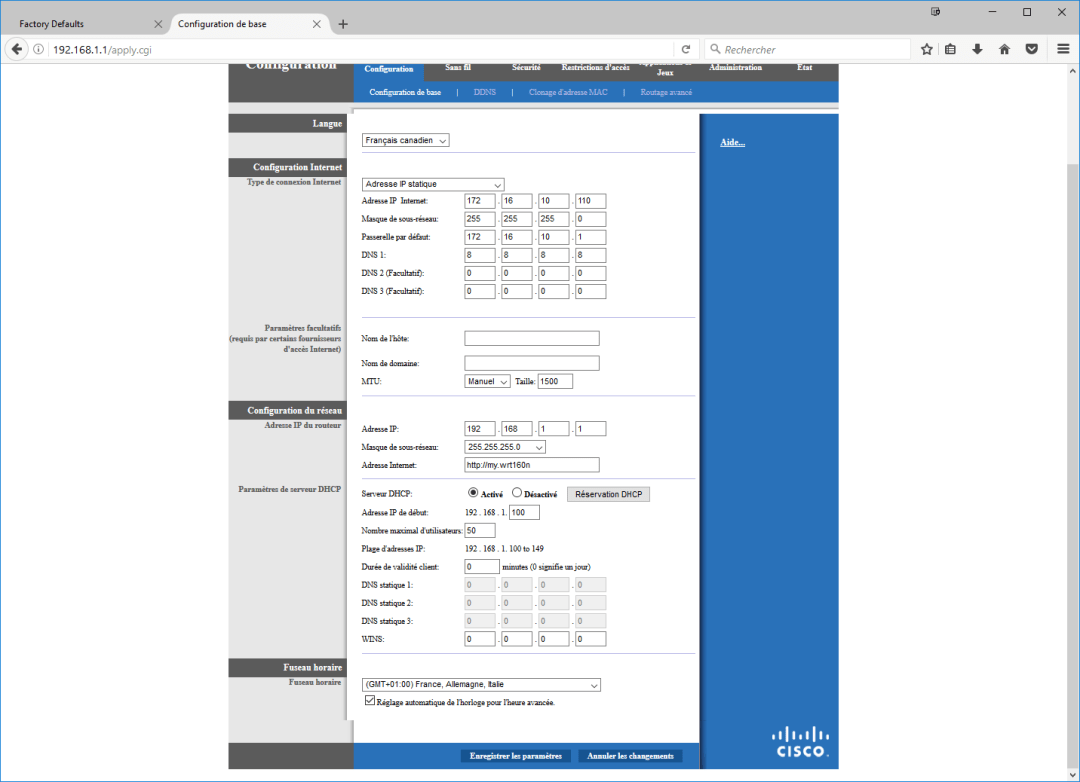Viewport: 1080px width, 782px height.
Task: Reload the page with the refresh icon
Action: (x=686, y=49)
